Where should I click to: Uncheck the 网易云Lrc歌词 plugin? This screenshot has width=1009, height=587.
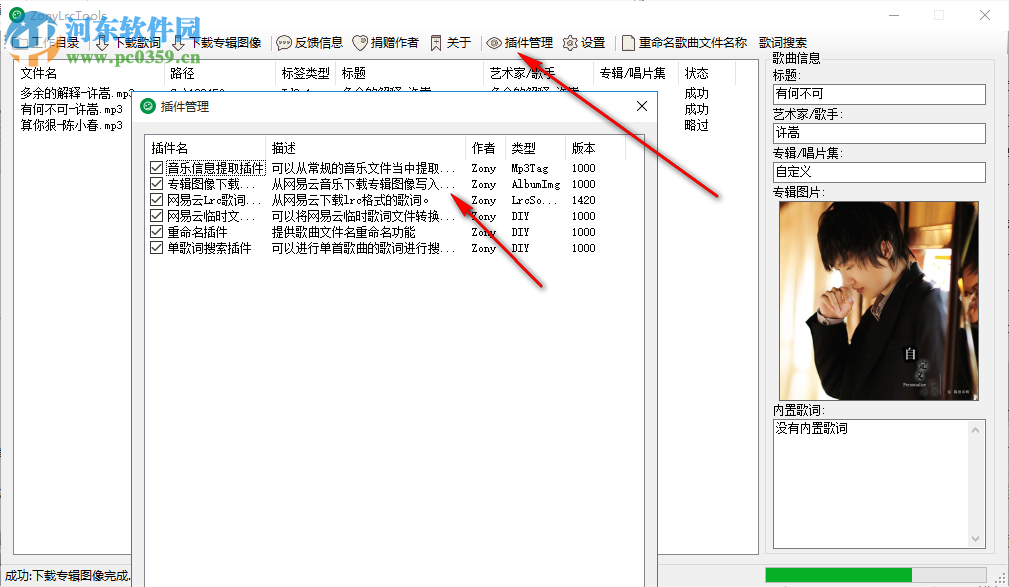click(156, 200)
